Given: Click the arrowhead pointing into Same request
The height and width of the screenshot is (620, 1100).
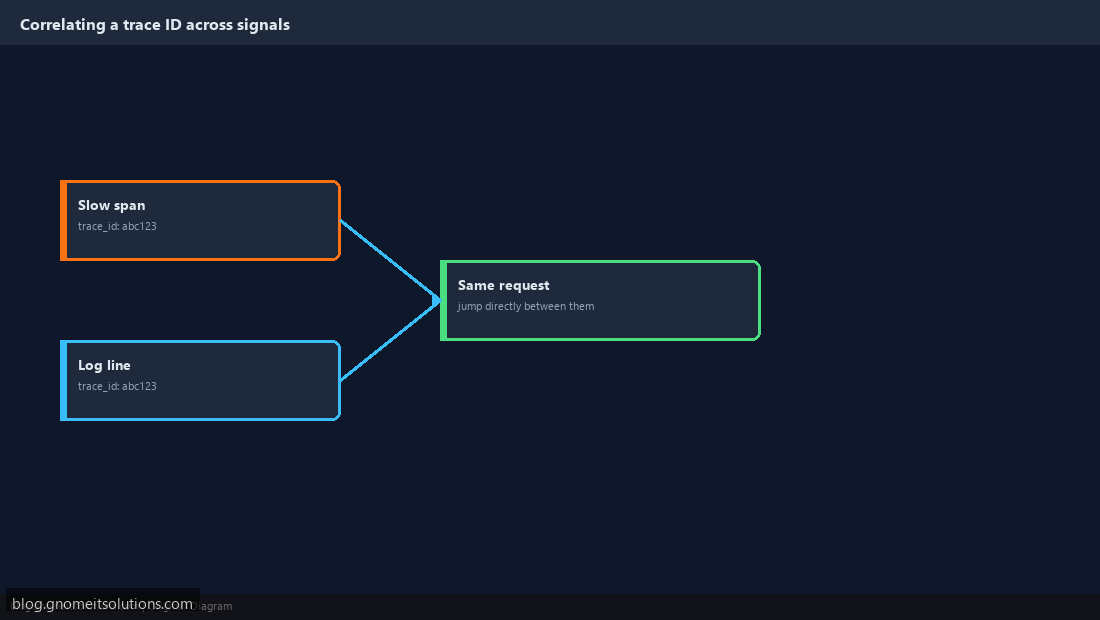Looking at the screenshot, I should (436, 301).
